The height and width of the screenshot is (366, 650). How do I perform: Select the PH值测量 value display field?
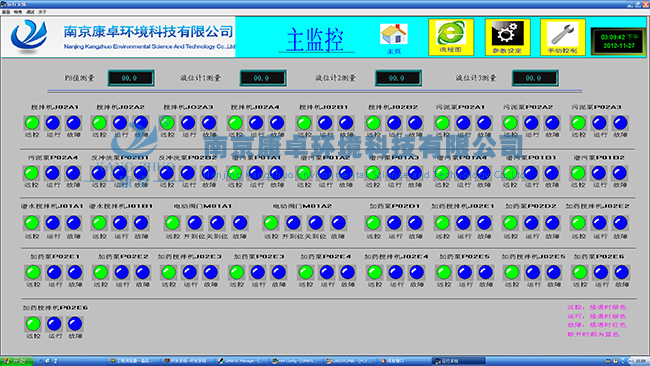[x=131, y=78]
